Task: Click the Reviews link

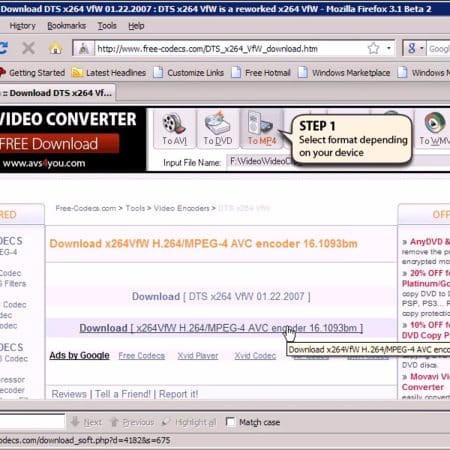Action: pyautogui.click(x=69, y=394)
